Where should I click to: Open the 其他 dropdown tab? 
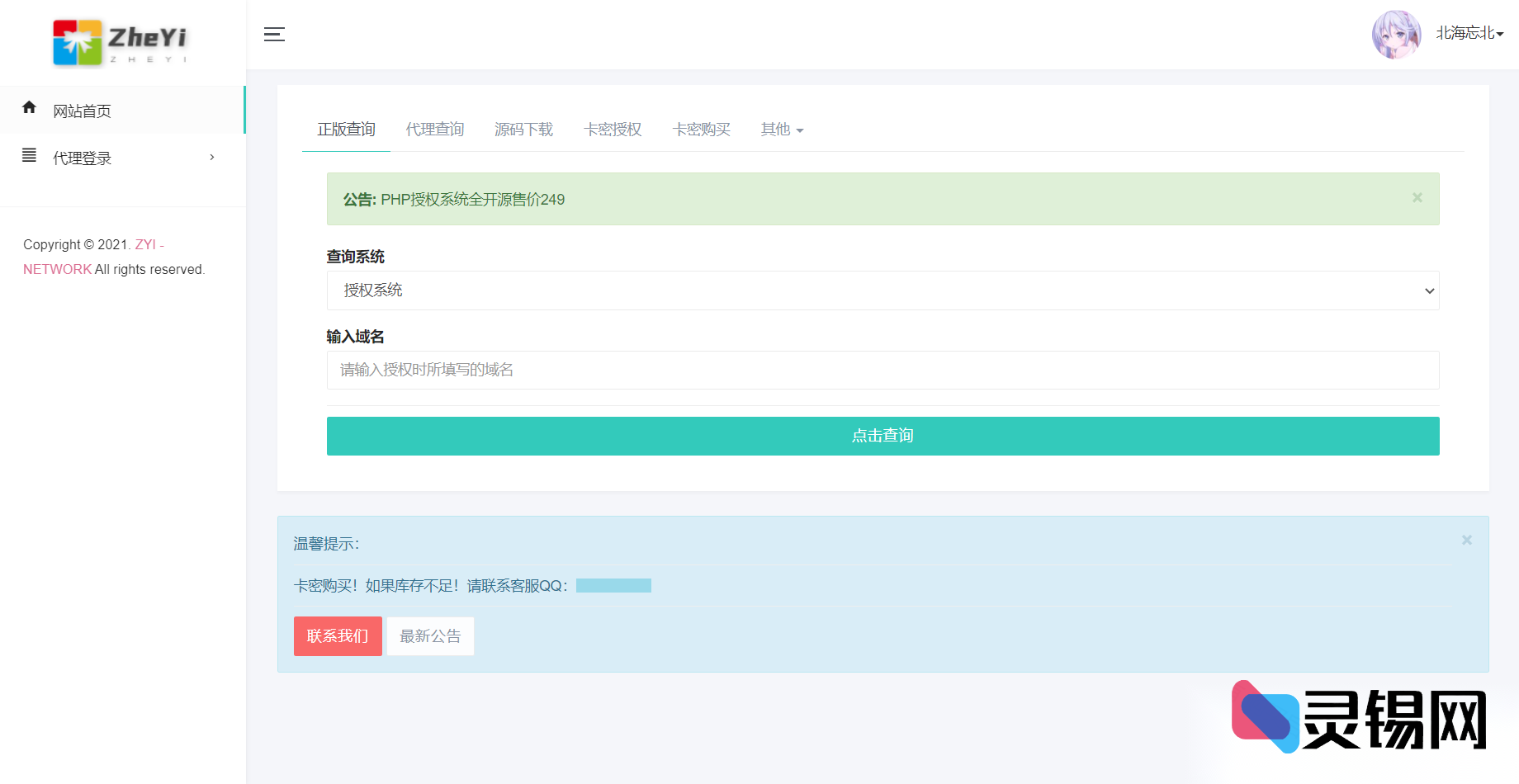coord(782,130)
